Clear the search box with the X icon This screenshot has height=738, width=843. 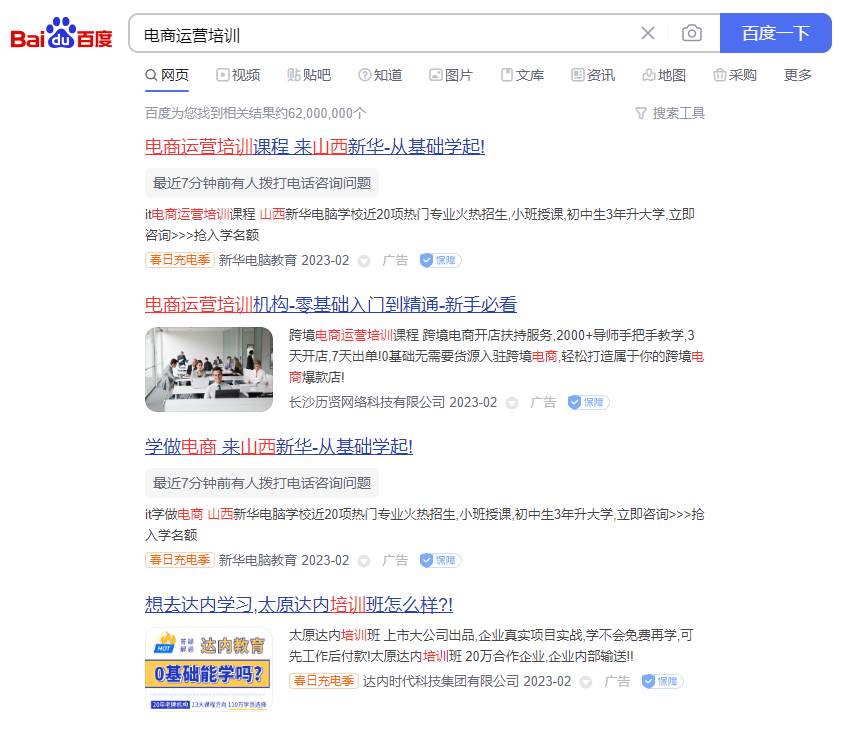(647, 33)
